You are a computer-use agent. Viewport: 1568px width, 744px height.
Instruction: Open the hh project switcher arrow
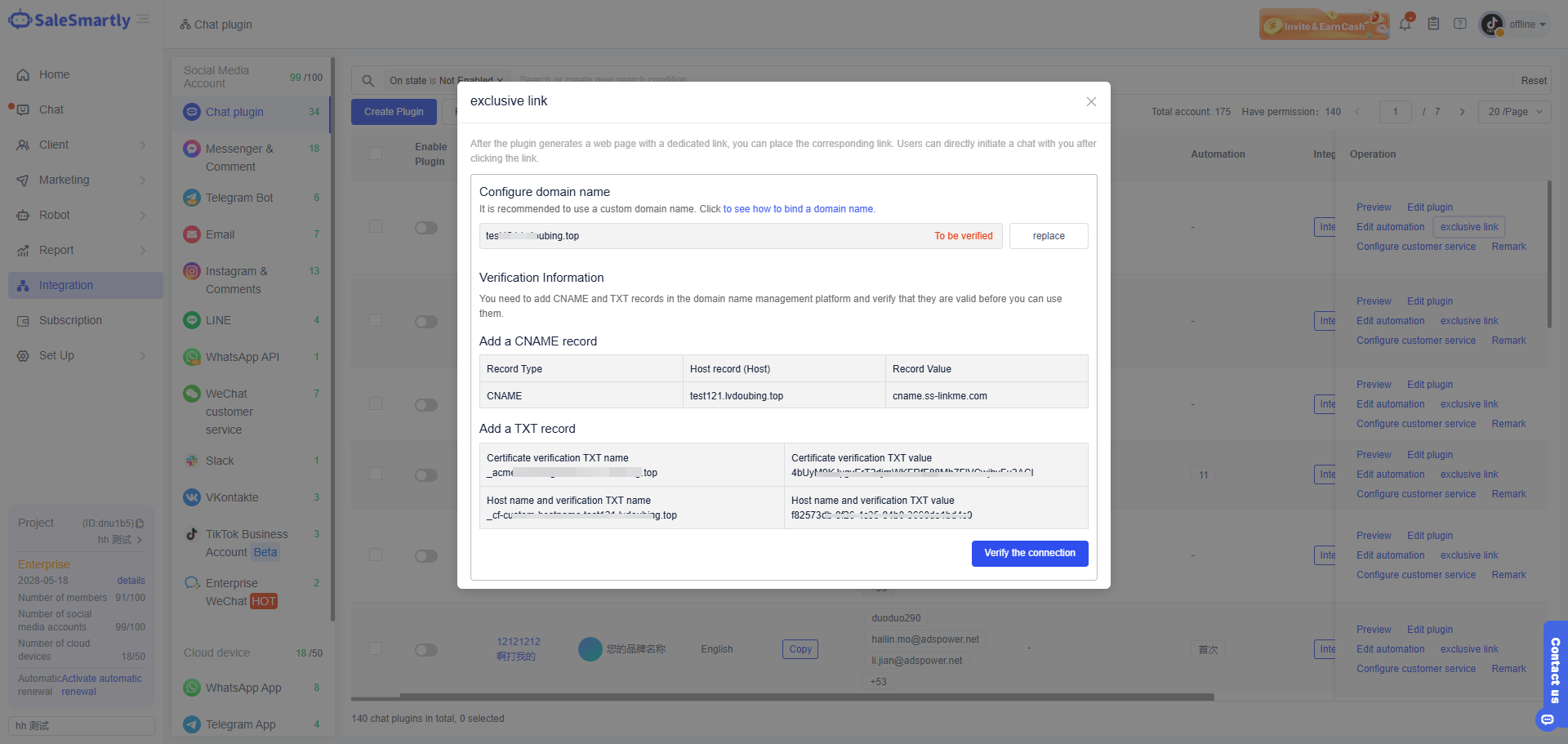point(140,540)
